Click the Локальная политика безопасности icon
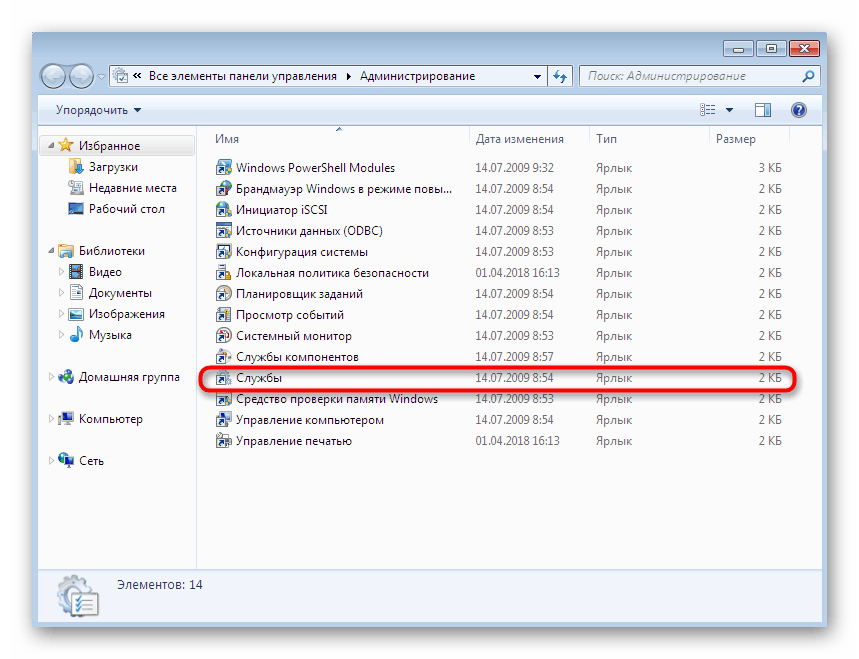 pos(223,273)
